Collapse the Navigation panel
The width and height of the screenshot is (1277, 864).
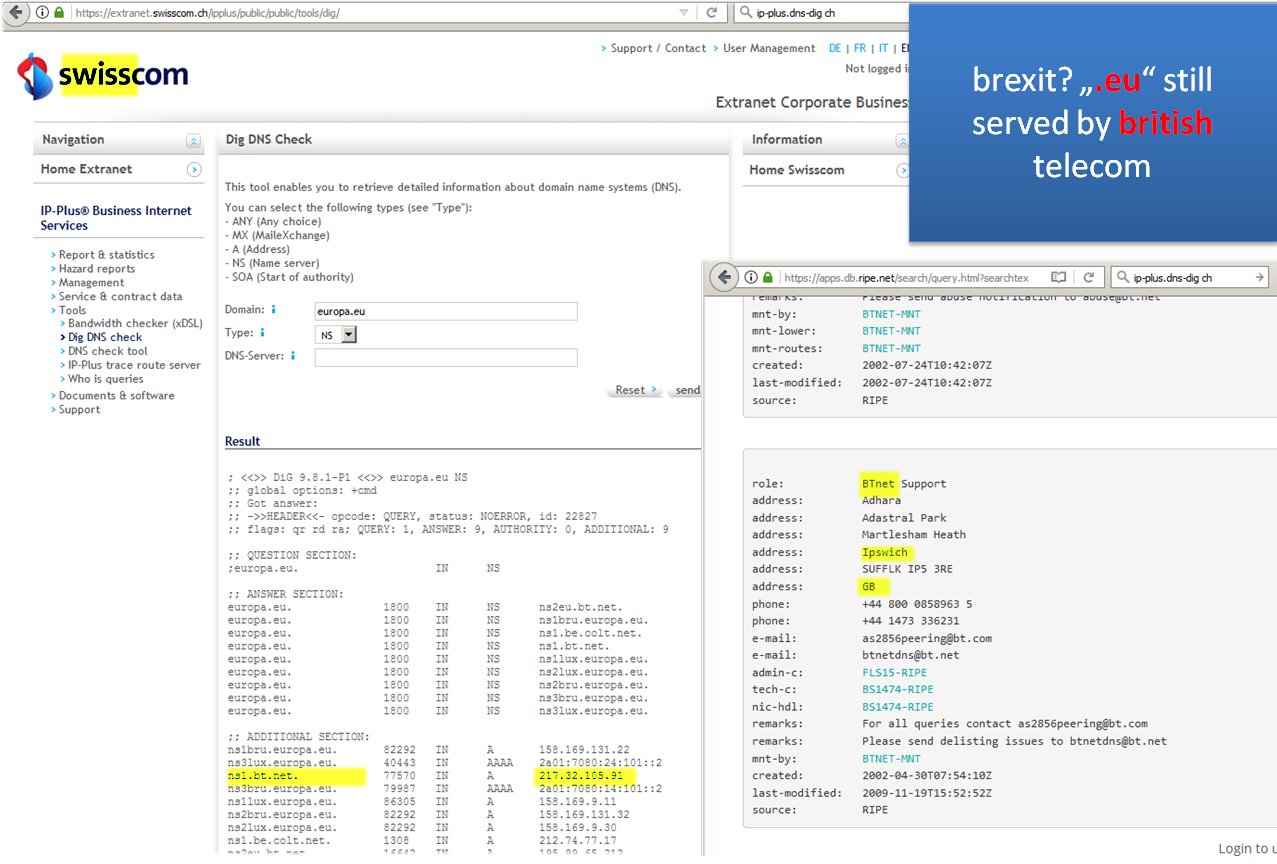tap(193, 141)
